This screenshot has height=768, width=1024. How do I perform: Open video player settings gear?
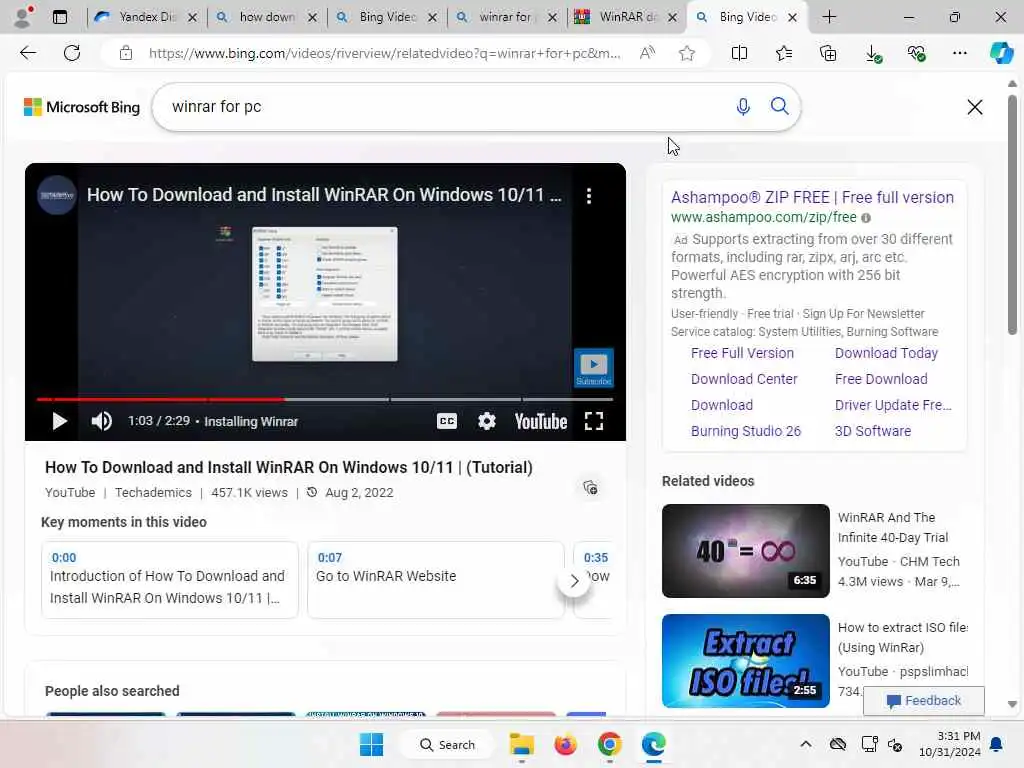[x=487, y=421]
